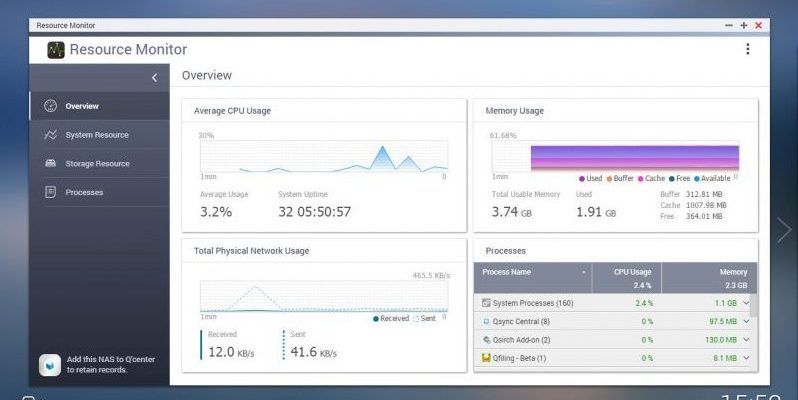Screen dimensions: 798x400
Task: Click the Available legend color dot
Action: pyautogui.click(x=697, y=179)
